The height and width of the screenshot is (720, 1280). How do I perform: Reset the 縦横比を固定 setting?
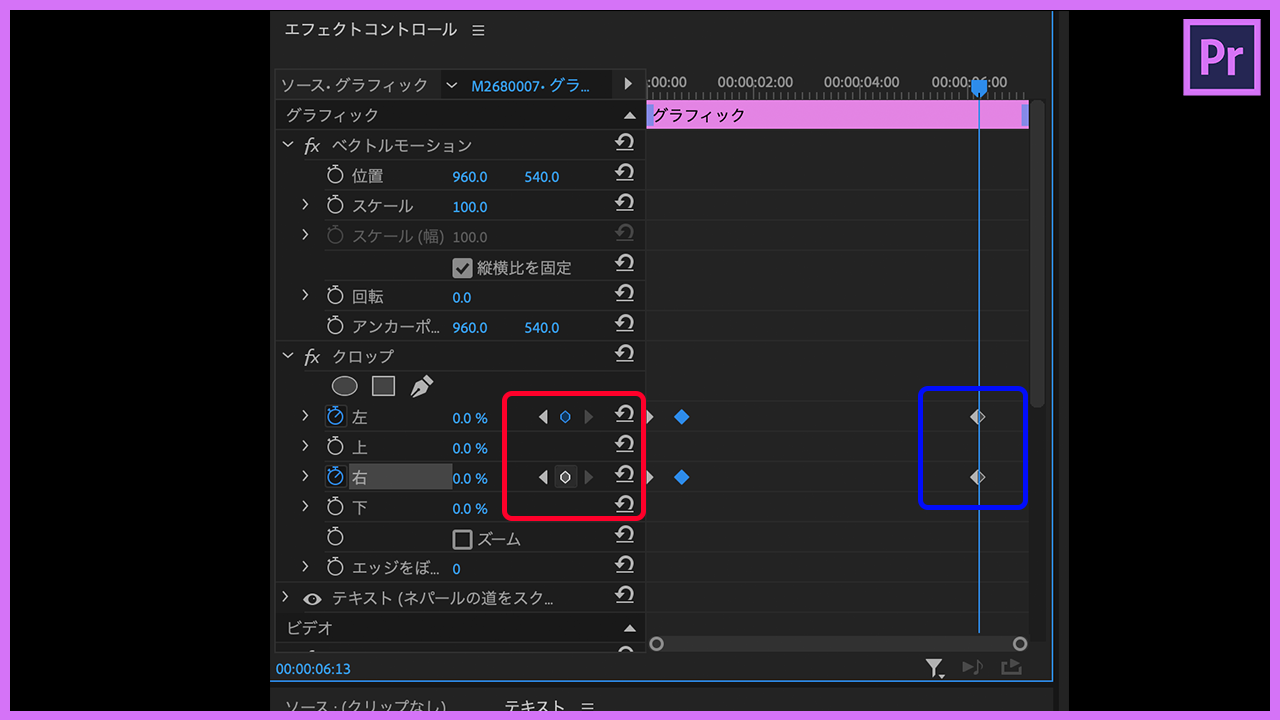(x=624, y=265)
